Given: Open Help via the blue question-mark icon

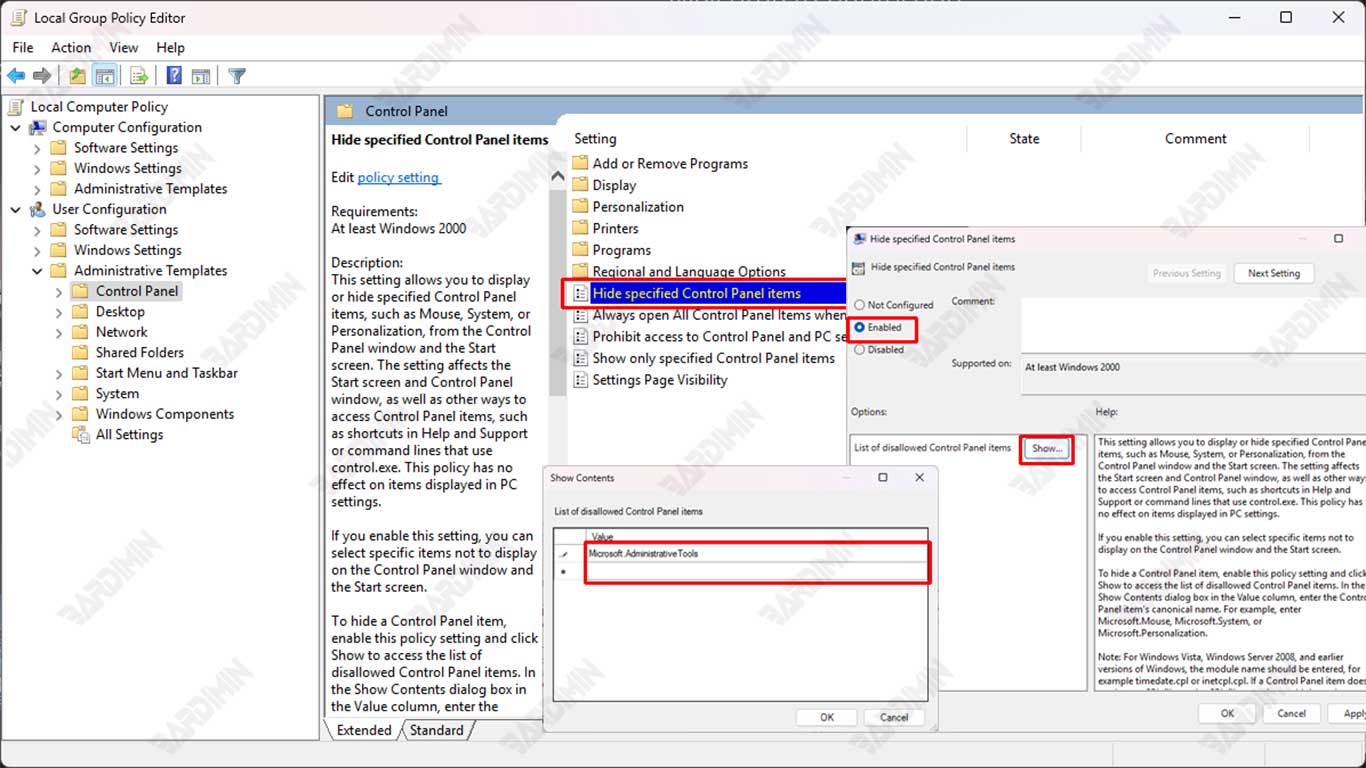Looking at the screenshot, I should (x=174, y=76).
